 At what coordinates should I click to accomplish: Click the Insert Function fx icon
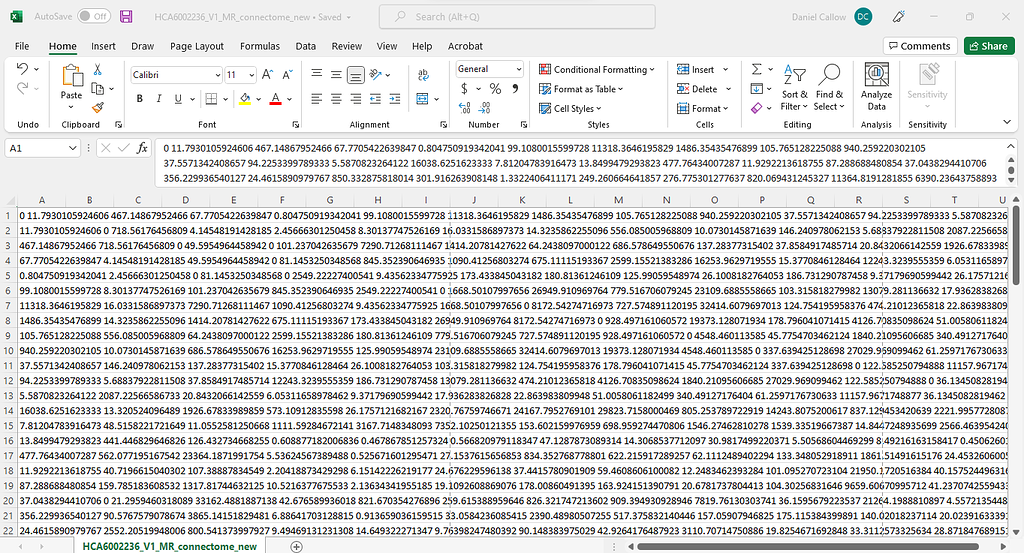(x=142, y=148)
